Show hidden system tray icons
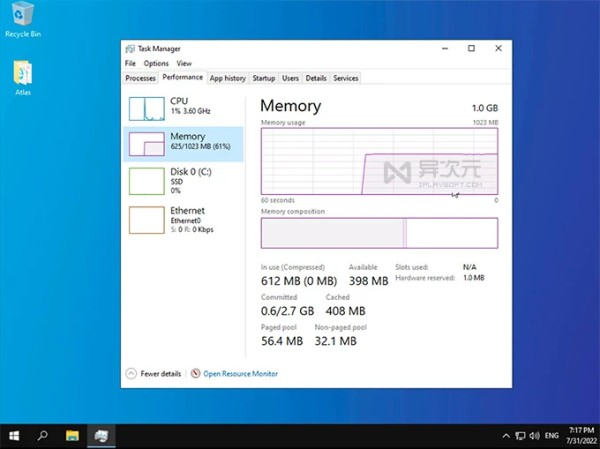 pos(506,436)
